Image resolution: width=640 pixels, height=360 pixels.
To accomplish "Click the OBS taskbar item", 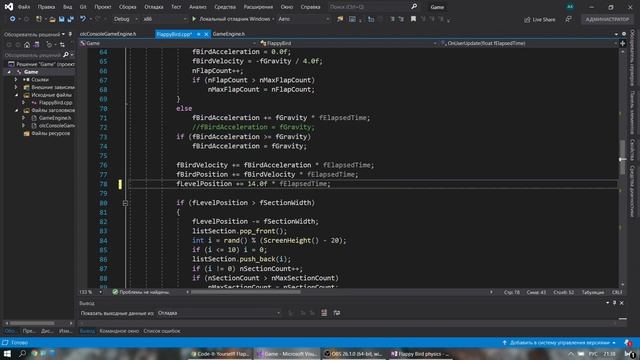I will point(353,354).
